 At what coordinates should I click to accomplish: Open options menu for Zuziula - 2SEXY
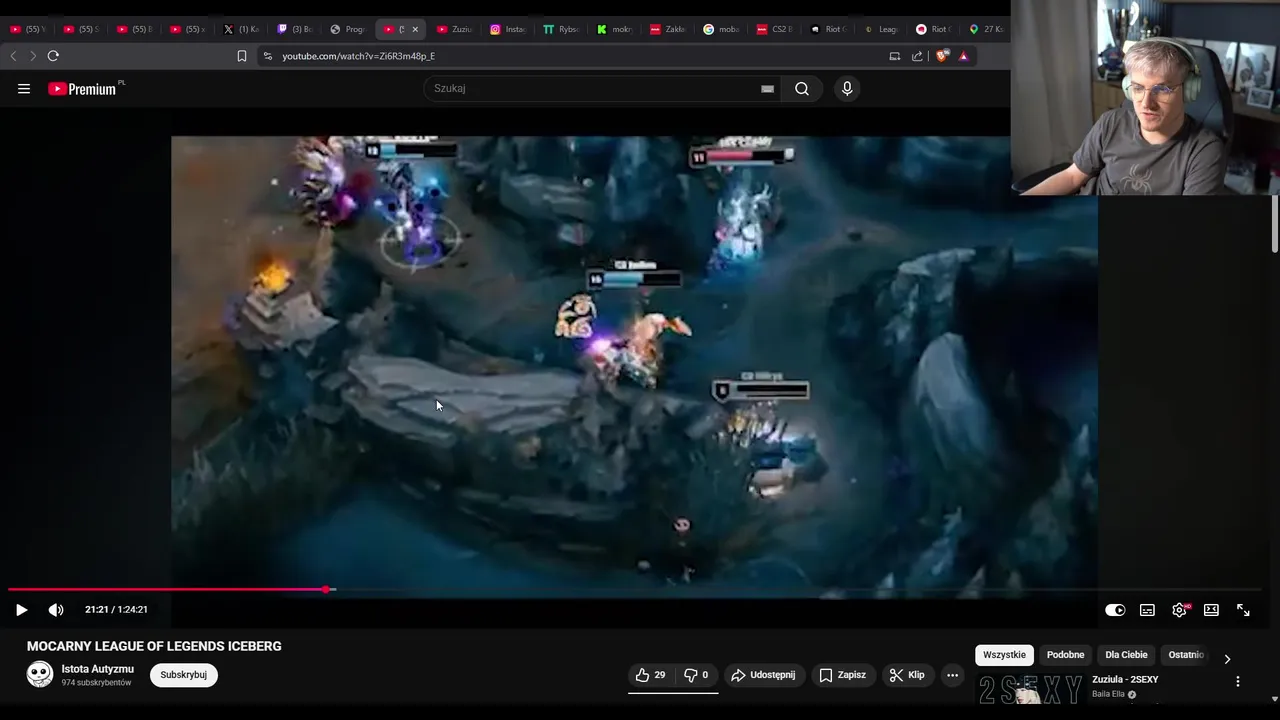pyautogui.click(x=1237, y=681)
